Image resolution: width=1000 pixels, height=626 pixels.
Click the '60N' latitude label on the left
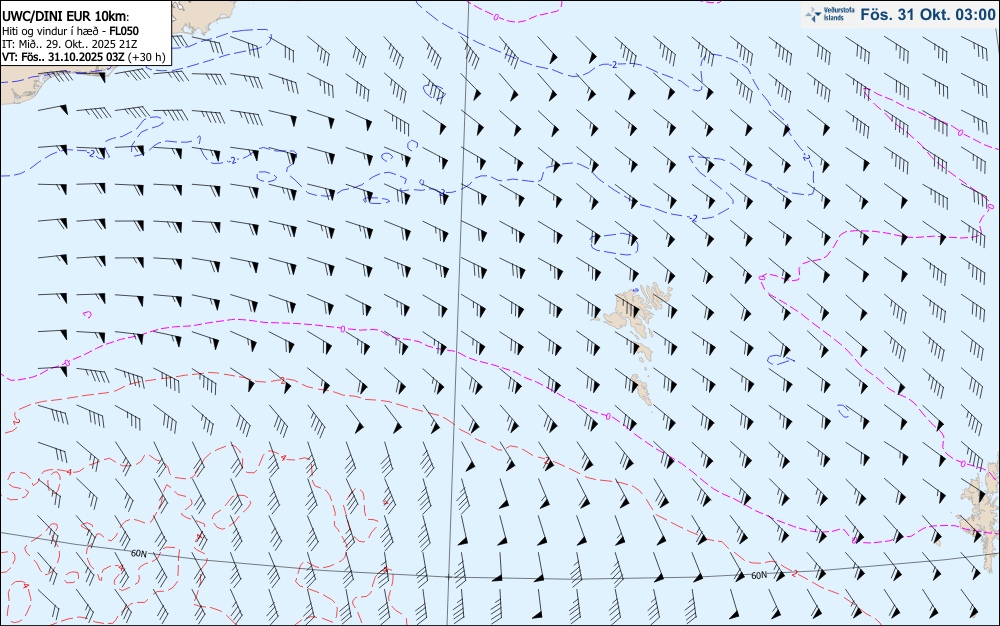click(138, 553)
